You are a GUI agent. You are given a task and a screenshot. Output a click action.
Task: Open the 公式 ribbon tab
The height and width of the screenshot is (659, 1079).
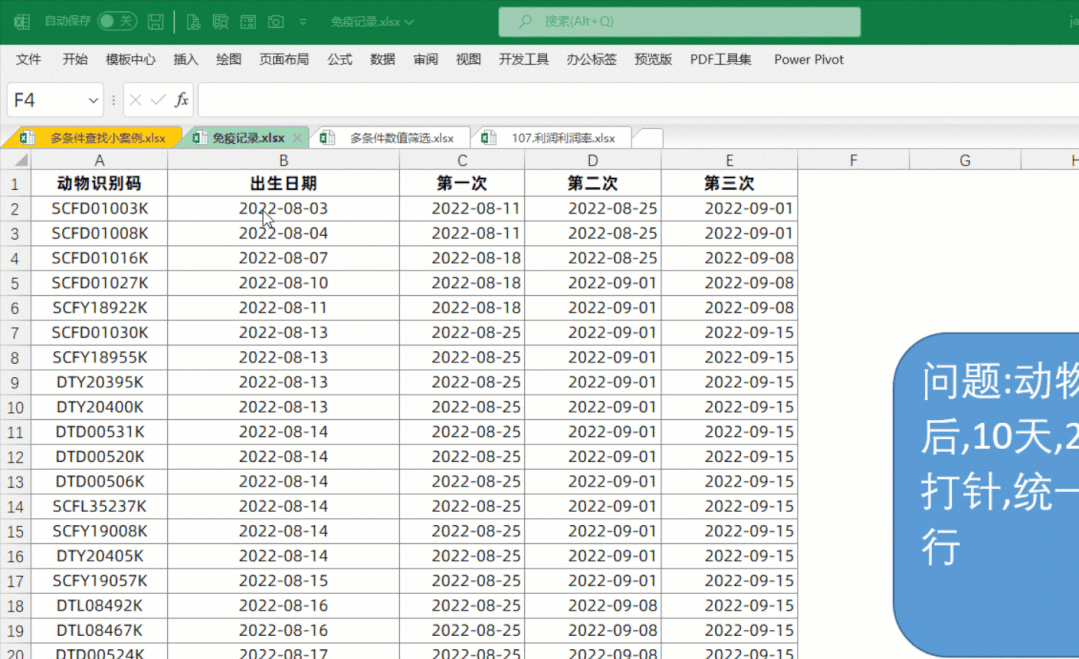coord(339,59)
